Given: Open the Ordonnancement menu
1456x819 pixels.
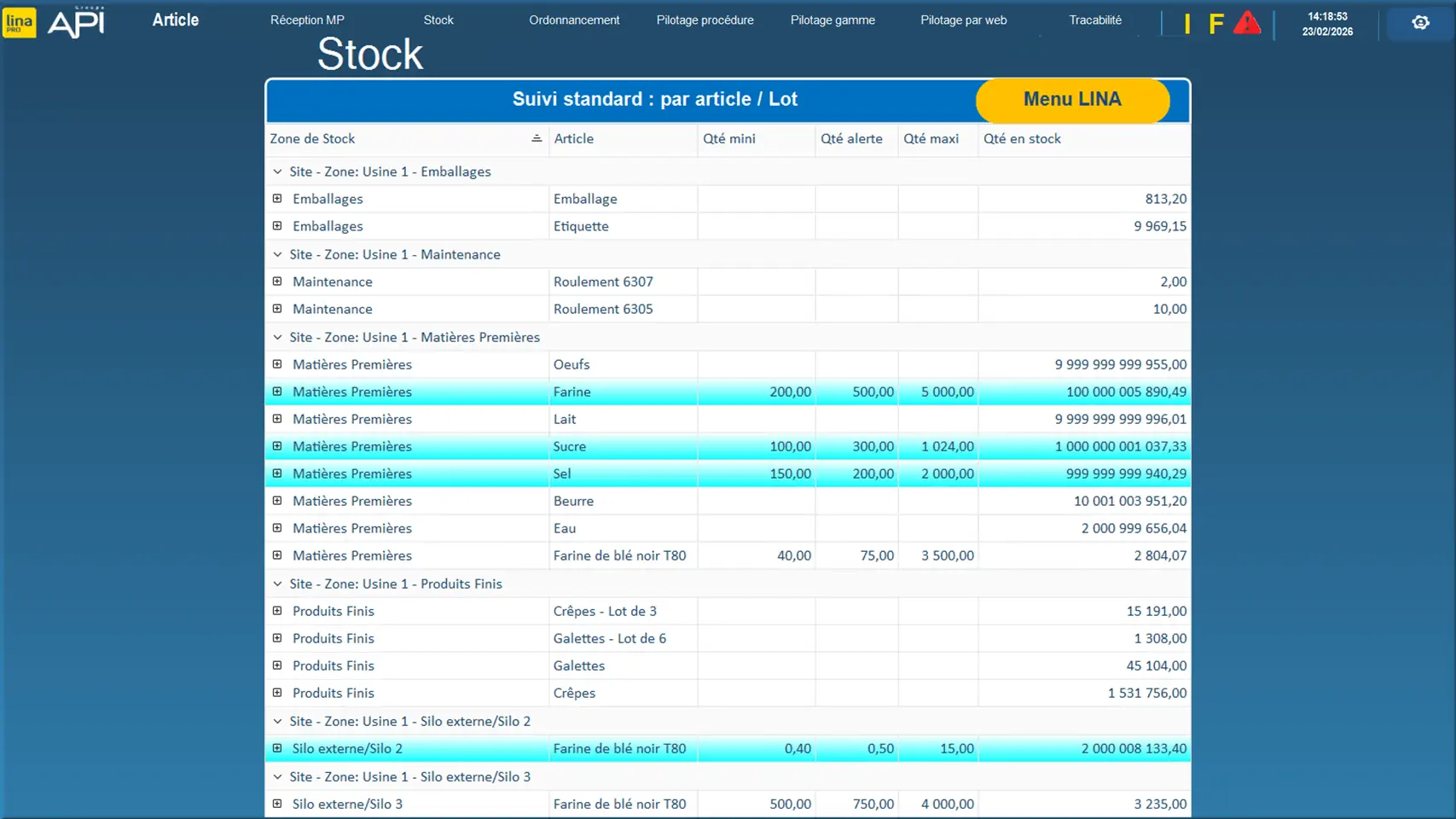Looking at the screenshot, I should pyautogui.click(x=574, y=20).
